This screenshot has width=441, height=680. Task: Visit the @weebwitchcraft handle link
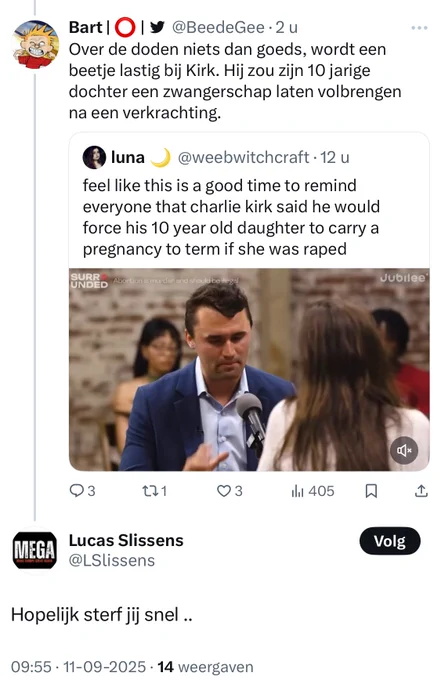[243, 157]
